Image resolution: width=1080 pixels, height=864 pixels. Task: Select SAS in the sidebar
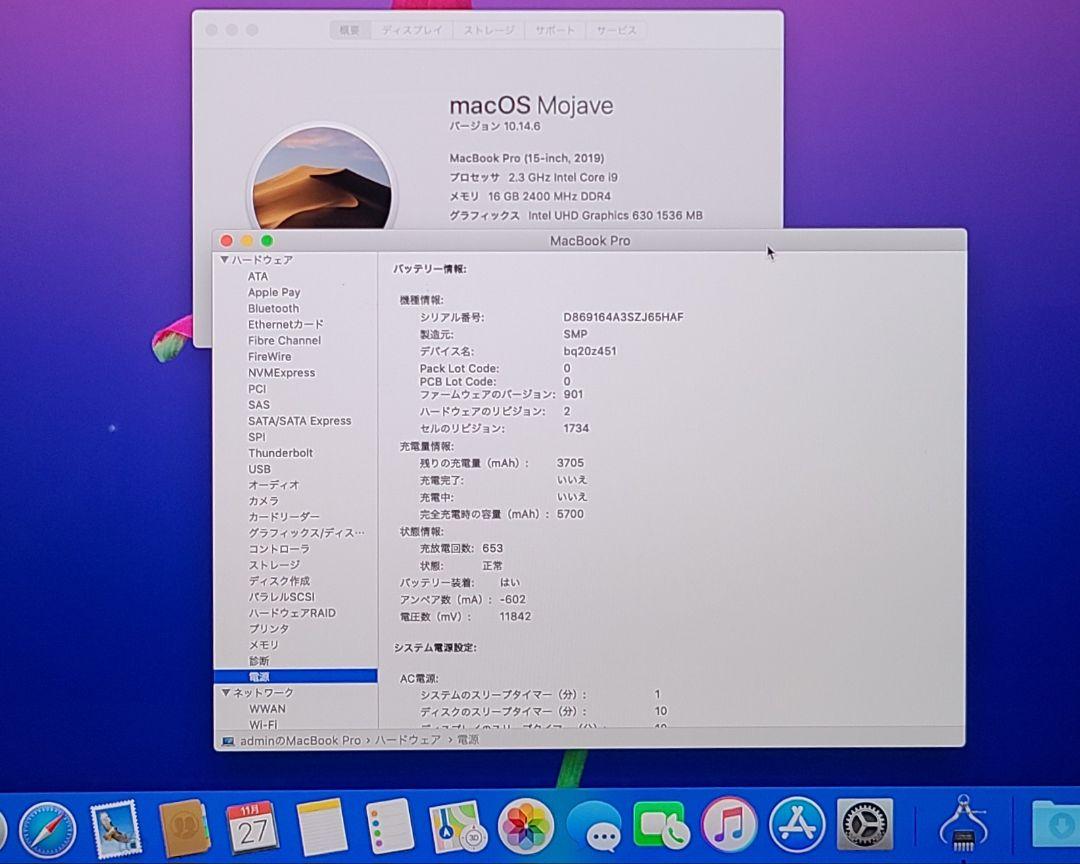click(x=259, y=404)
